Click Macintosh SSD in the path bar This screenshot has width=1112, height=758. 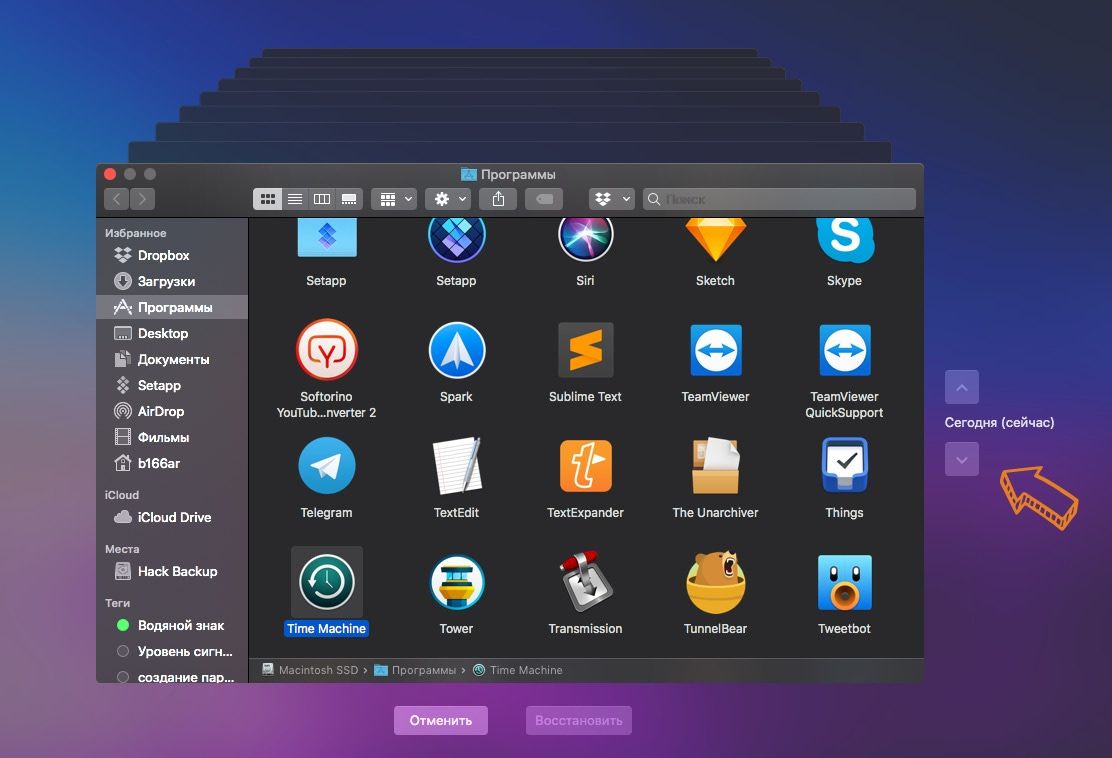(x=311, y=670)
